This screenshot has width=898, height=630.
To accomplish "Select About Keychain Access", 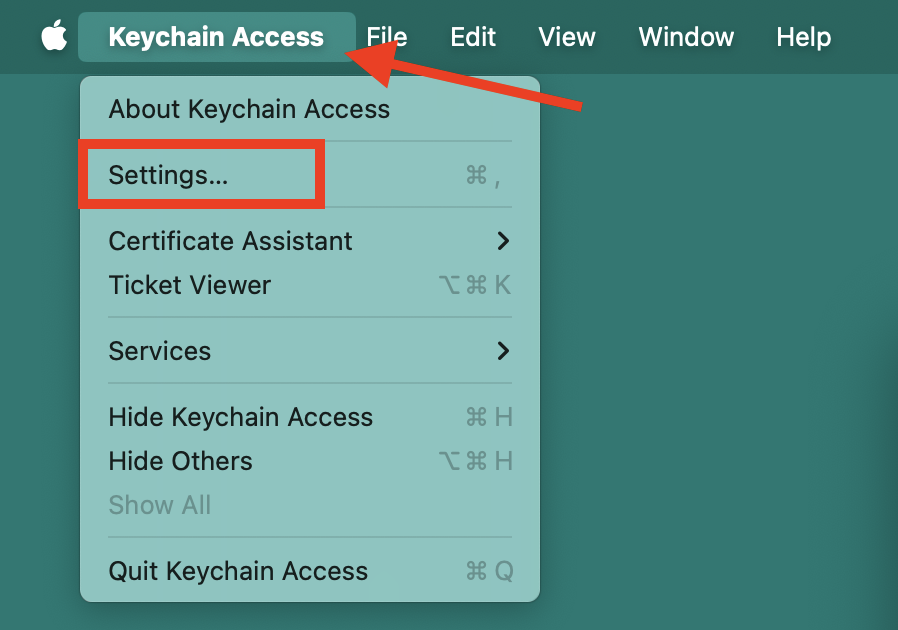I will (x=249, y=109).
